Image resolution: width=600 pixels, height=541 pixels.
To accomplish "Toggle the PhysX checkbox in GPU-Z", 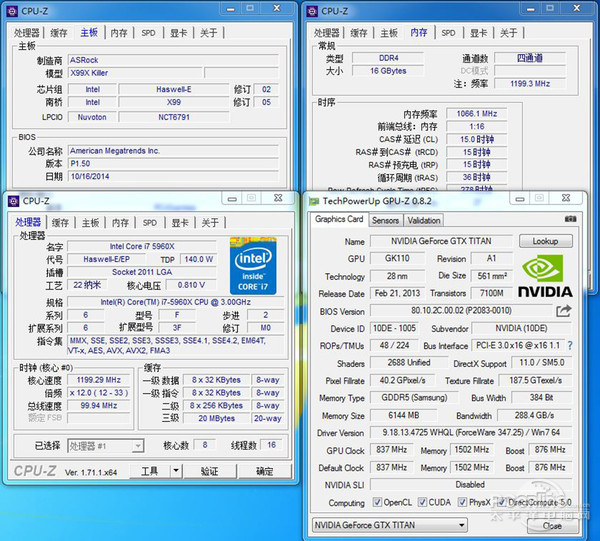I will [462, 502].
